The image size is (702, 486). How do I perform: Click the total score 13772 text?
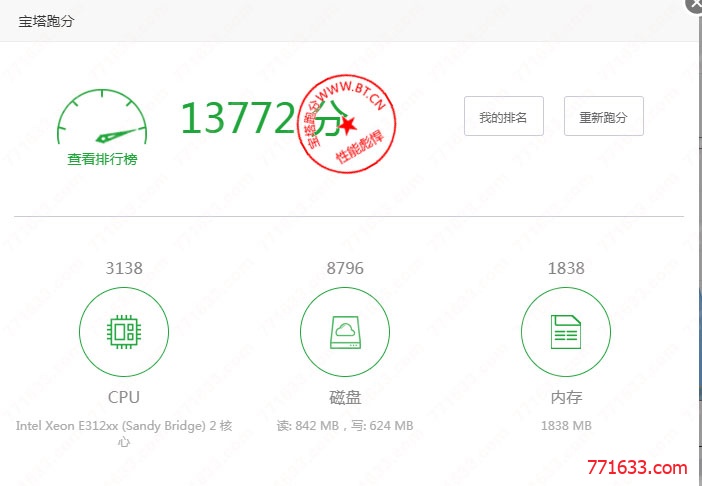click(x=237, y=117)
